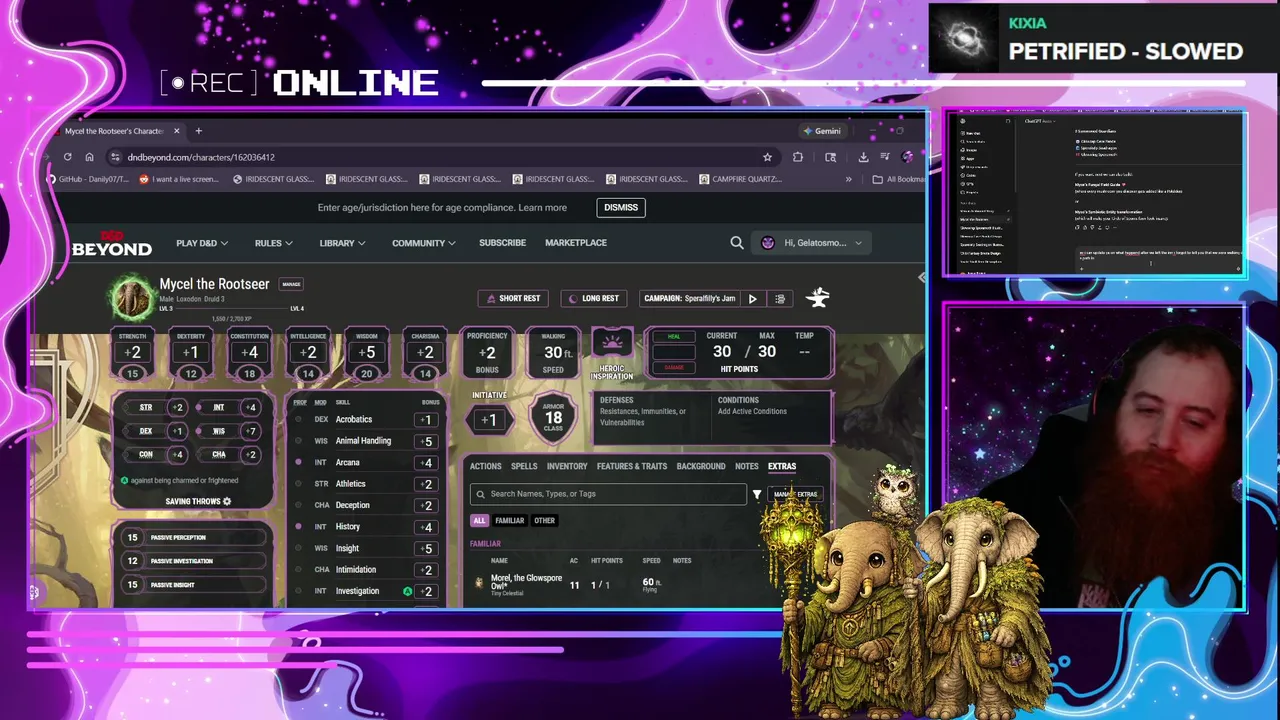Image resolution: width=1280 pixels, height=720 pixels.
Task: Click the DAMAGE button
Action: (673, 367)
